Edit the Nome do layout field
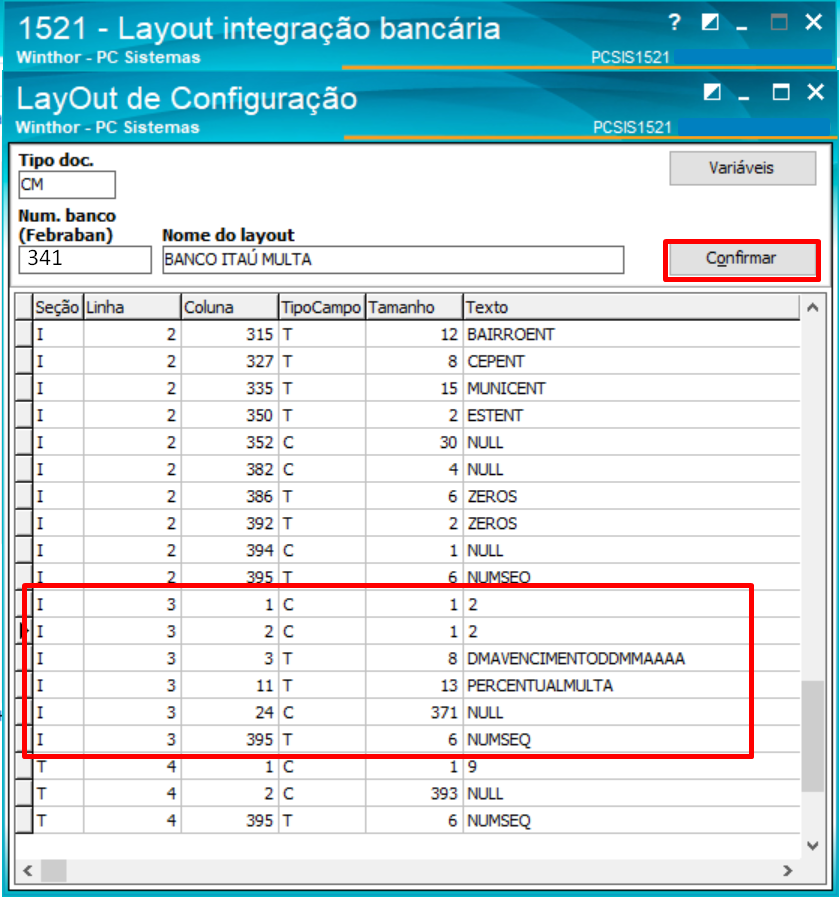This screenshot has height=897, width=840. point(393,260)
